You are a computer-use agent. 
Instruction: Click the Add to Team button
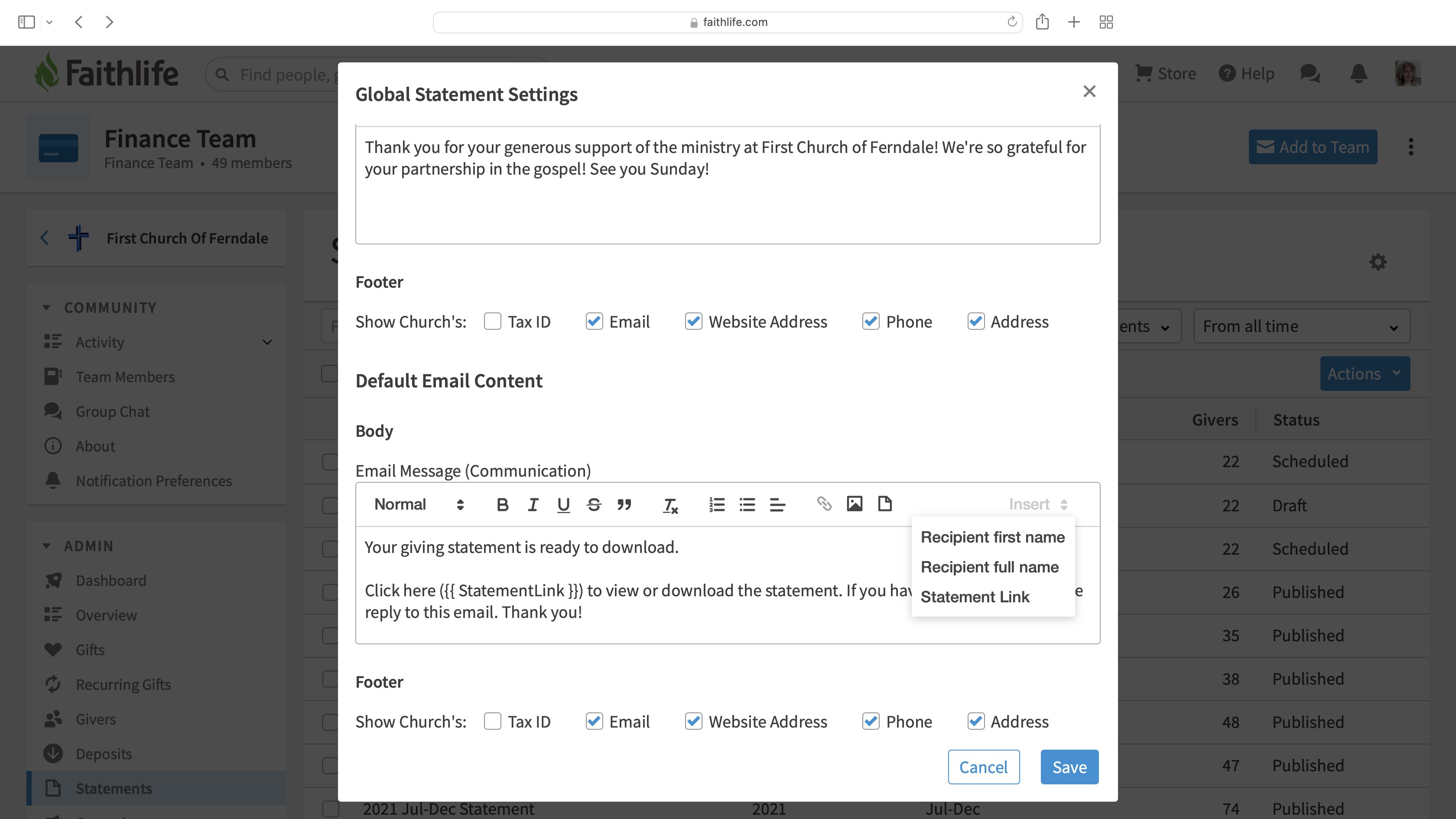[1313, 147]
